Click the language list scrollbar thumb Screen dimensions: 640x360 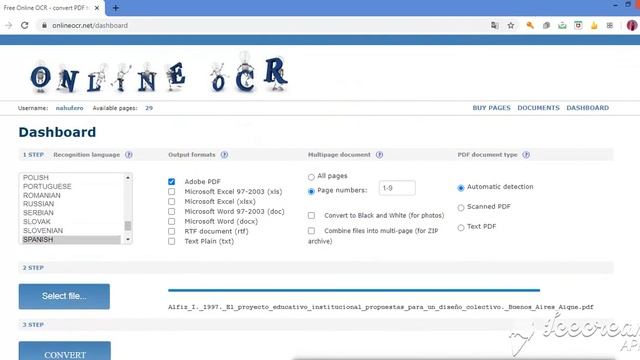tap(128, 226)
